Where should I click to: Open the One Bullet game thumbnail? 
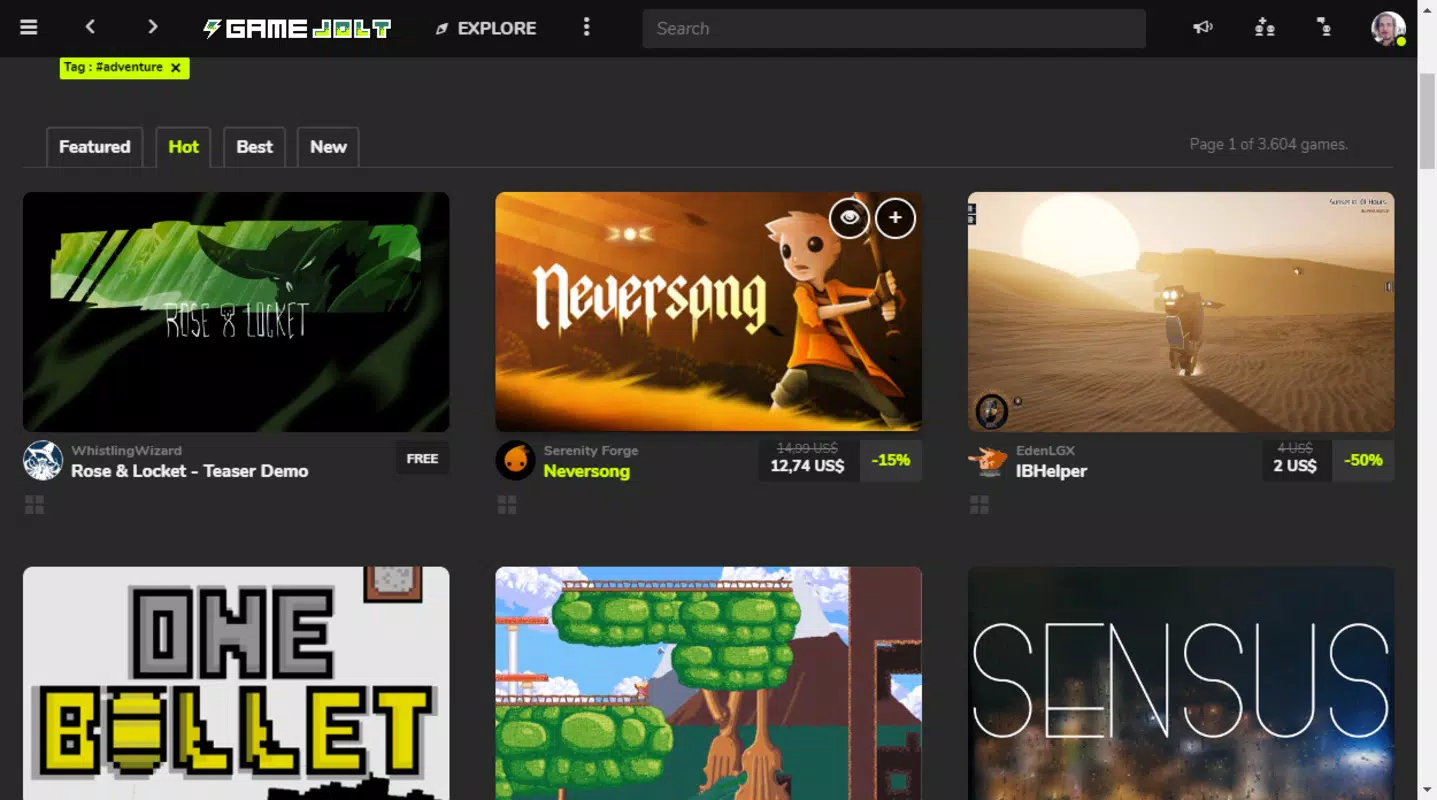(236, 684)
